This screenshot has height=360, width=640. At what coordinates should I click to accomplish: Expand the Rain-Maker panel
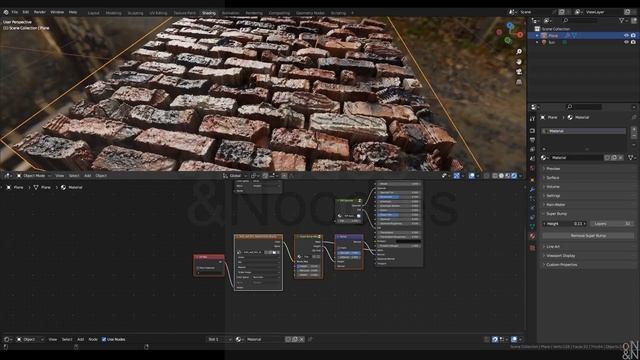coord(556,204)
